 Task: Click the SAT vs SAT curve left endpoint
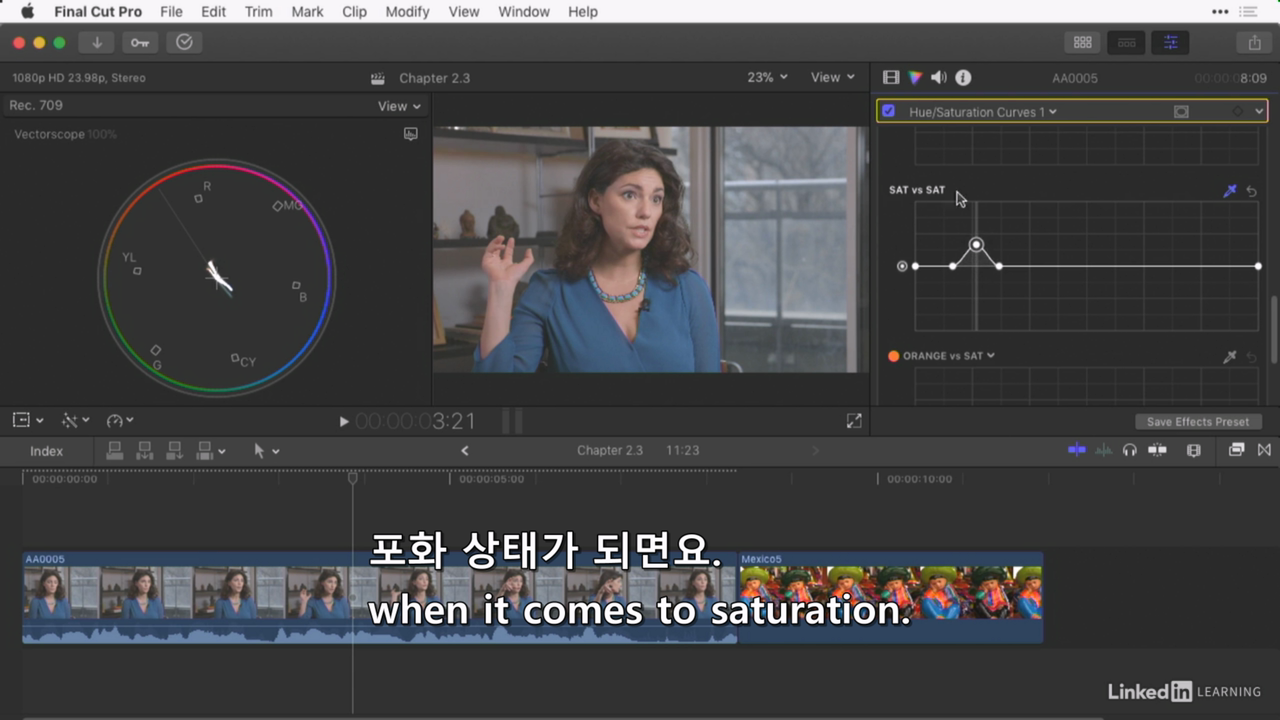click(x=915, y=266)
